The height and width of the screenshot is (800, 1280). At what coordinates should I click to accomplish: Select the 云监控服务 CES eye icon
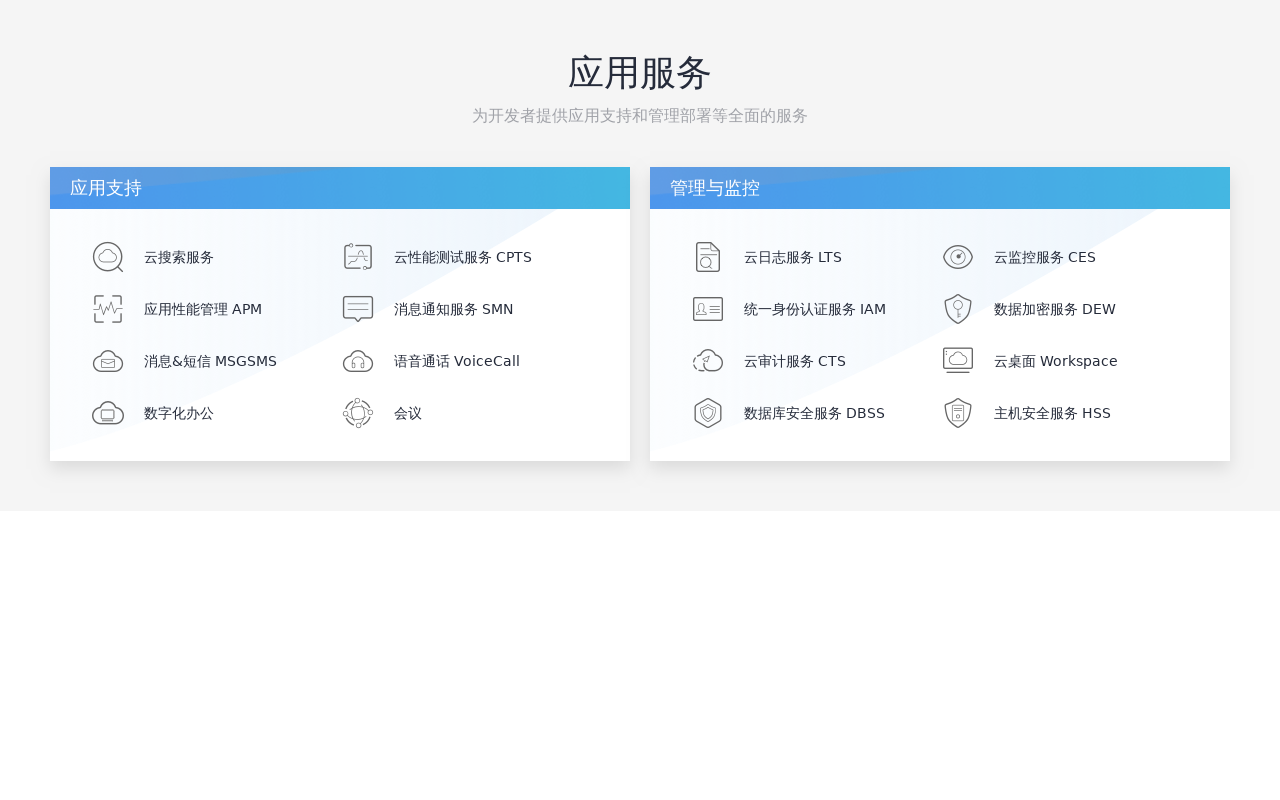957,257
